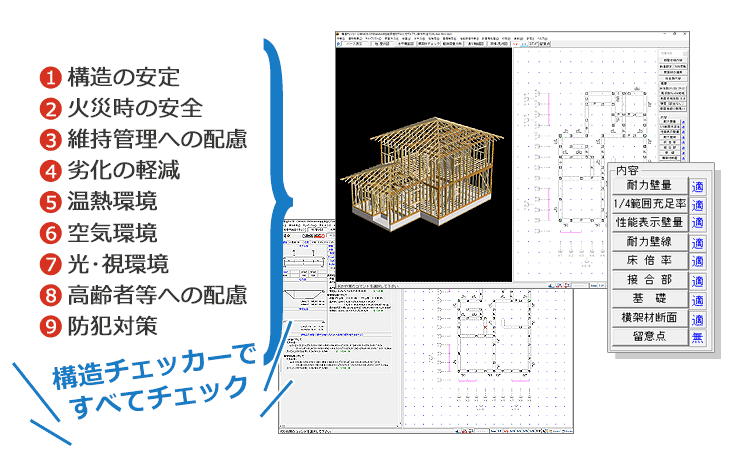
Task: Click the 横架材断面 button in 内容 panel
Action: click(x=649, y=318)
